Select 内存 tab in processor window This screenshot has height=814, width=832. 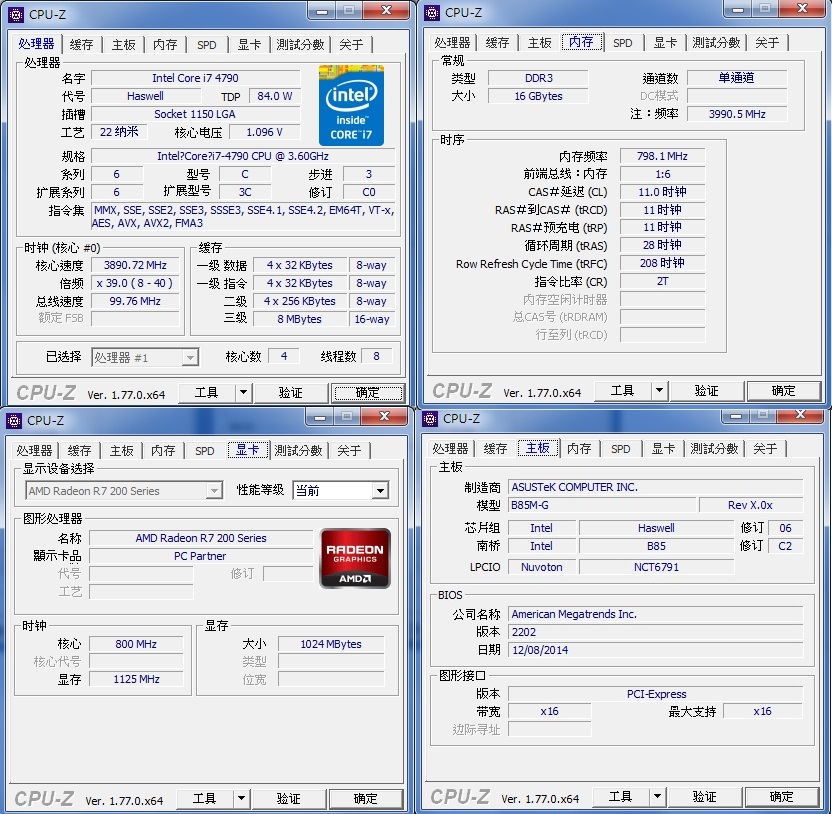[165, 45]
